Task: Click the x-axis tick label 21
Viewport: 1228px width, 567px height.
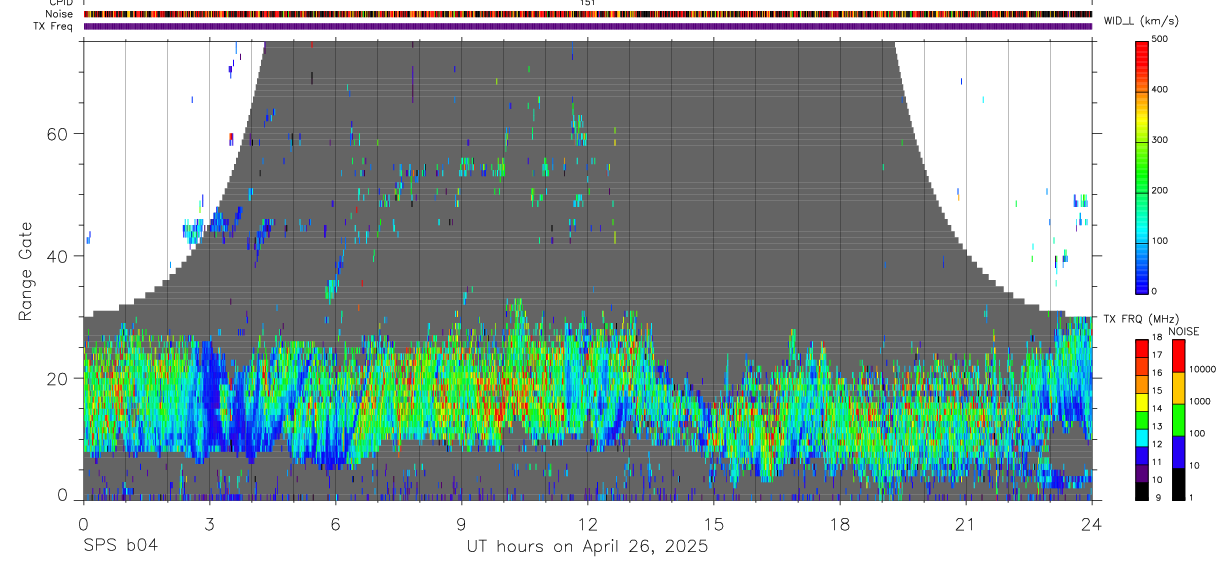Action: [x=966, y=523]
